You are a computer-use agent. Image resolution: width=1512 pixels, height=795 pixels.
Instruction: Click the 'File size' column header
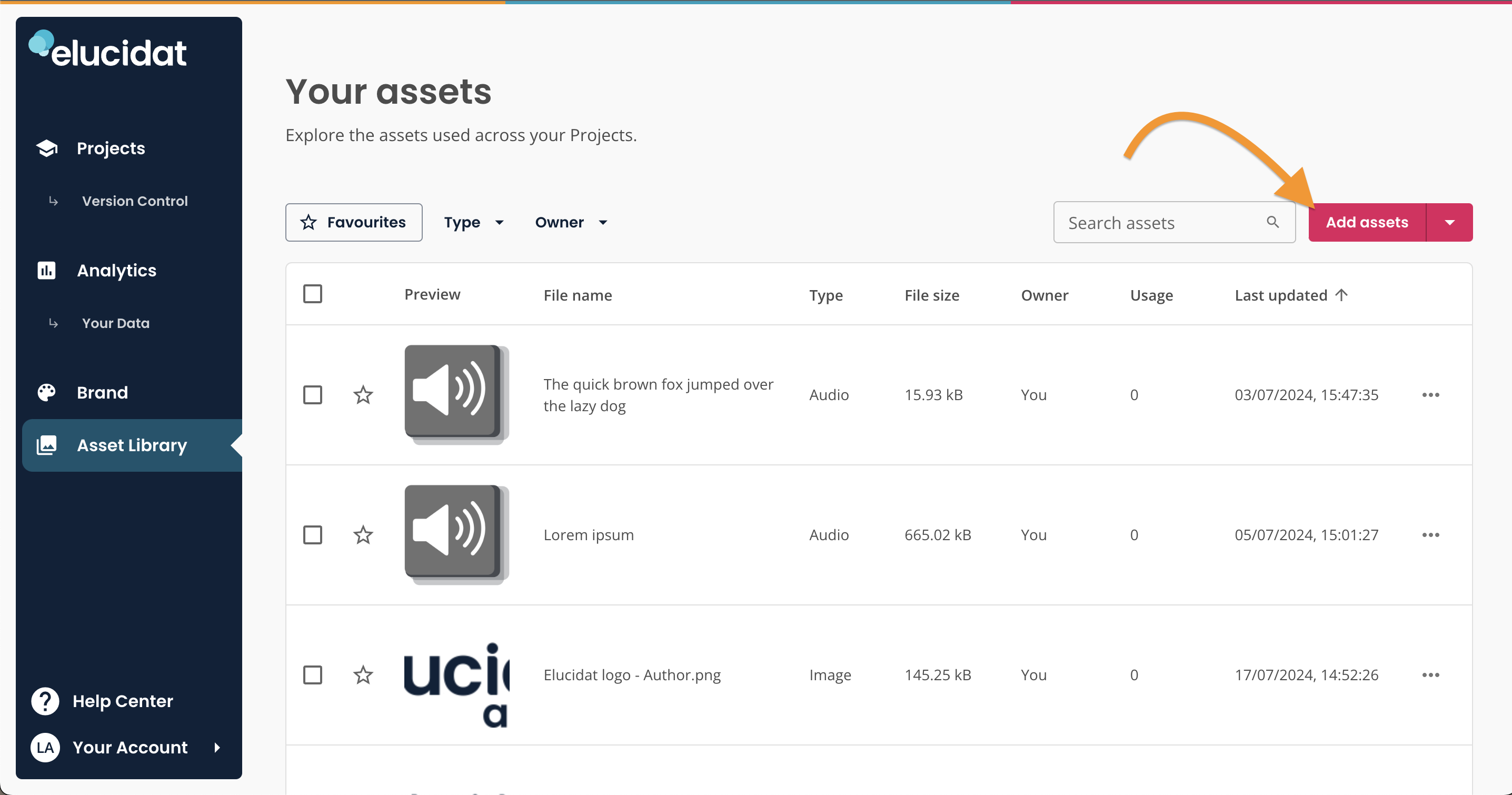coord(931,295)
